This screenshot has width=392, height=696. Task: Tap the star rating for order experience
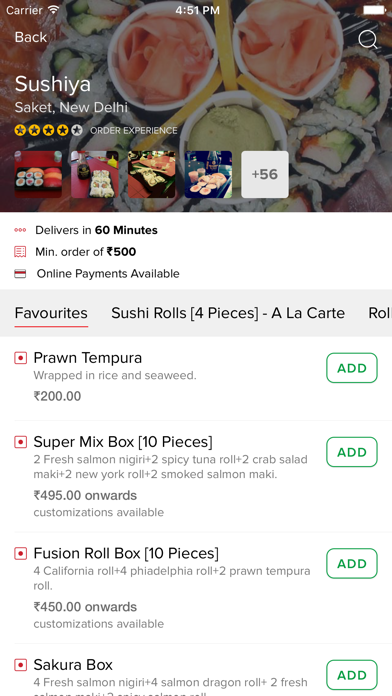pos(48,130)
